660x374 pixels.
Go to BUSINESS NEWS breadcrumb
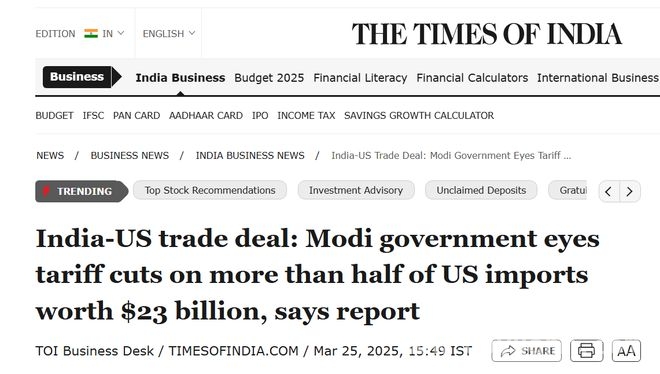click(130, 156)
